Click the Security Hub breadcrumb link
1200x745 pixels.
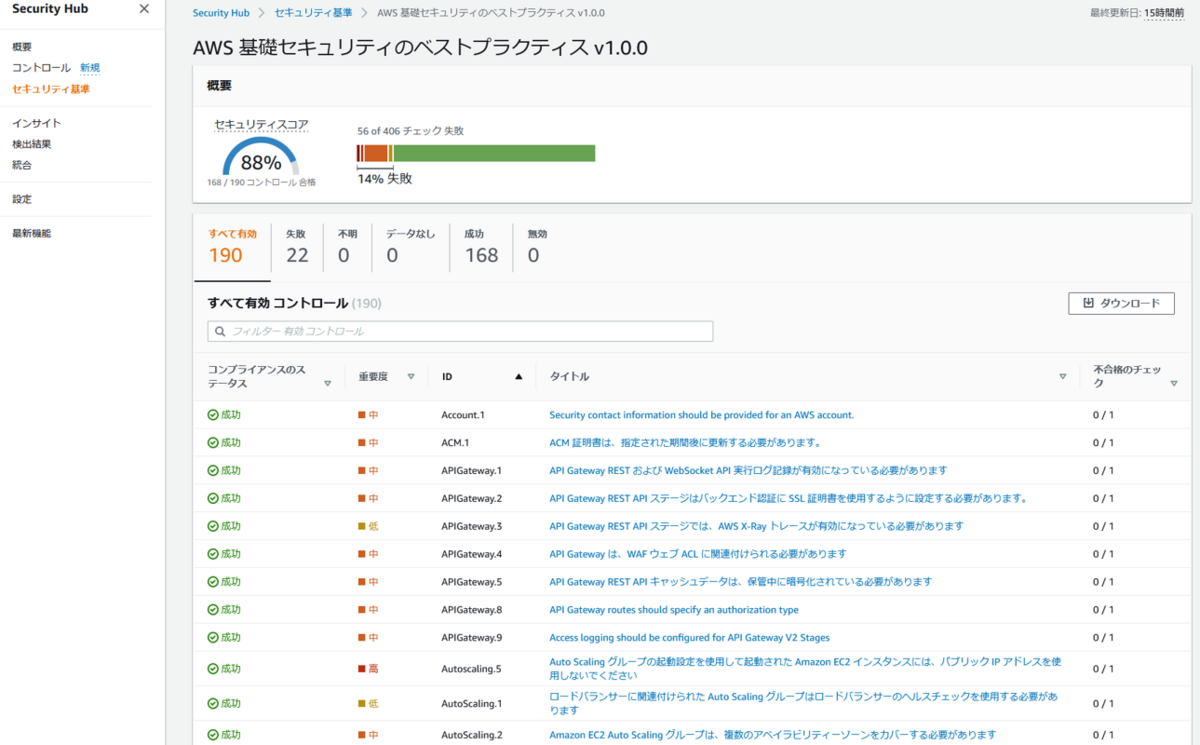point(221,13)
